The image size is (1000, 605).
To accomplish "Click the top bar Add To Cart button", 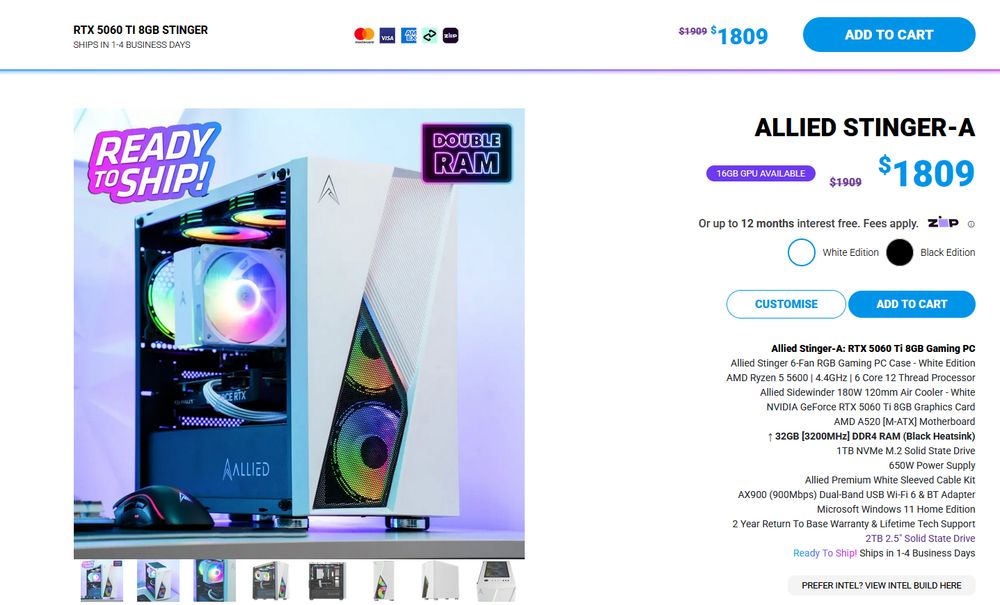I will (889, 35).
